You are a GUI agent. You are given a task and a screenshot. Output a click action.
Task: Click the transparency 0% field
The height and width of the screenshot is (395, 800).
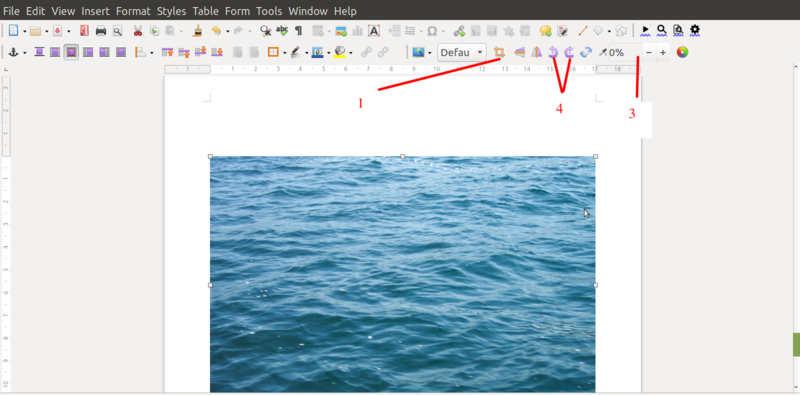click(624, 52)
